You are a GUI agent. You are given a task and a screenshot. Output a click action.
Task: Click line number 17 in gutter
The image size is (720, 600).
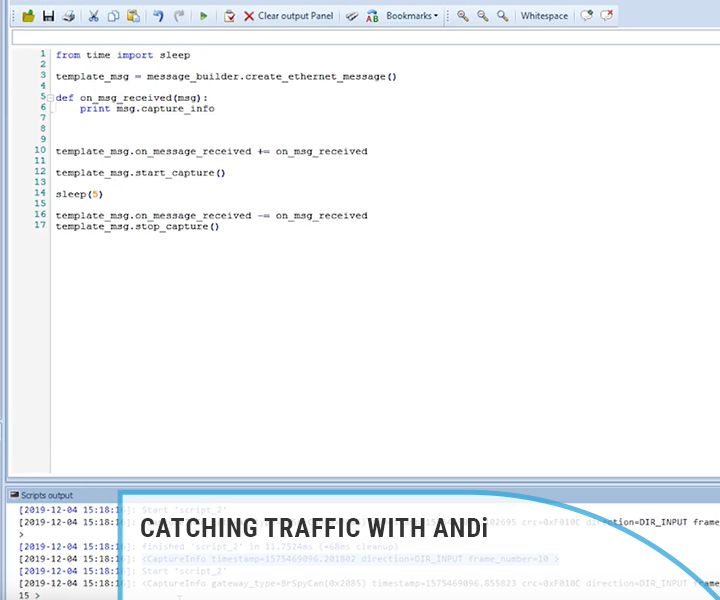coord(40,225)
